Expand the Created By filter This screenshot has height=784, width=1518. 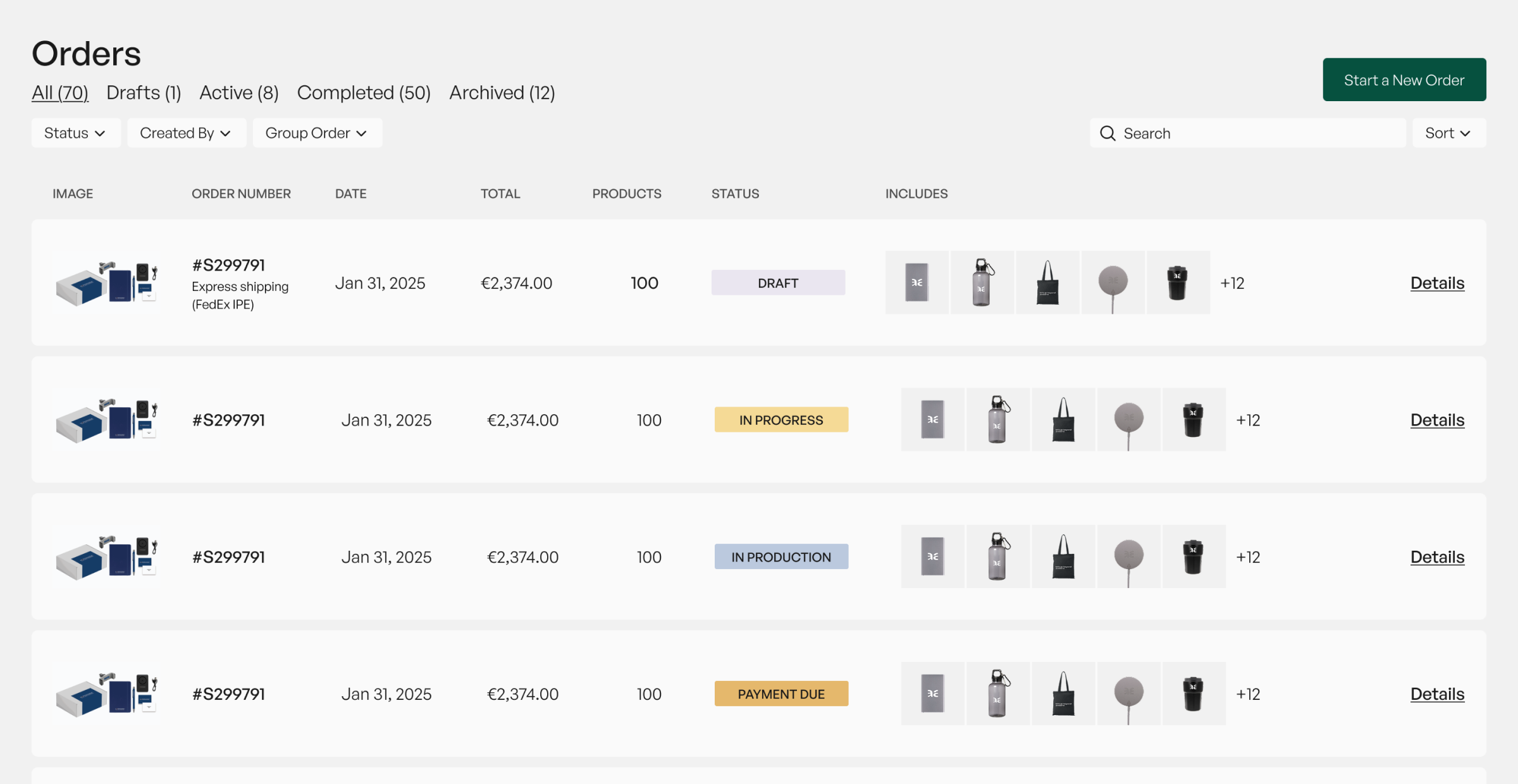pyautogui.click(x=186, y=133)
